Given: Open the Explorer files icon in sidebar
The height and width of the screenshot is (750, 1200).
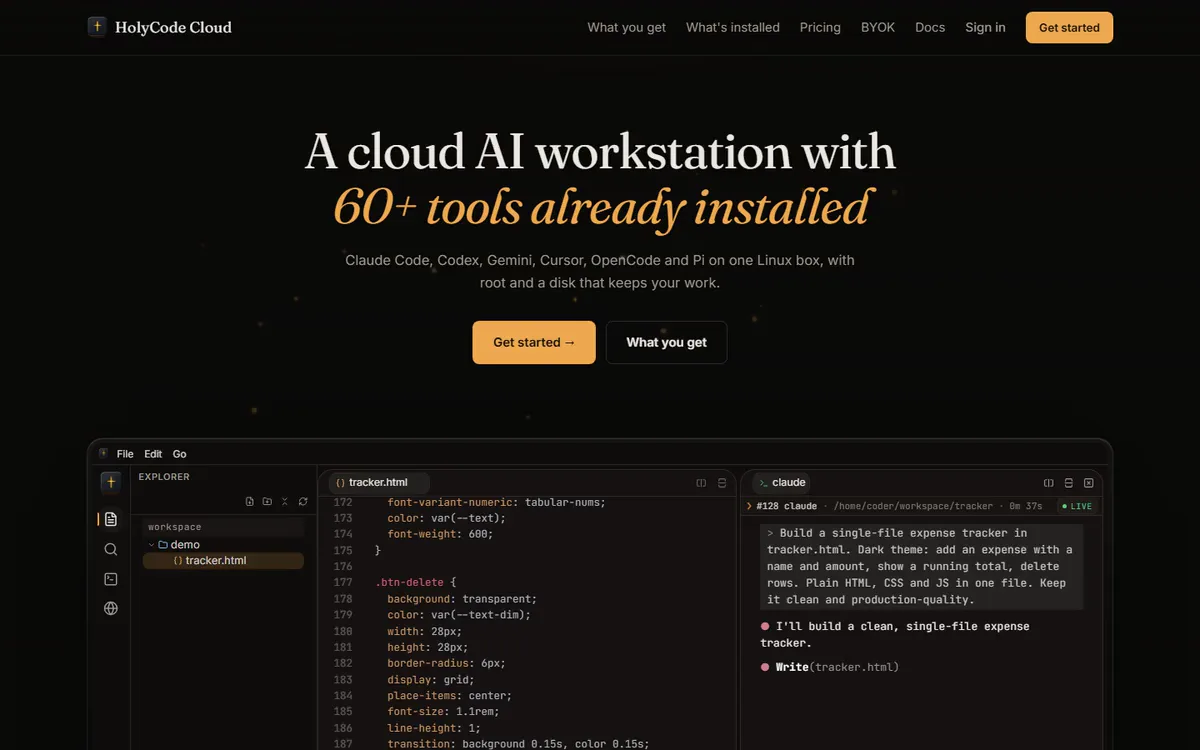Looking at the screenshot, I should (x=111, y=519).
